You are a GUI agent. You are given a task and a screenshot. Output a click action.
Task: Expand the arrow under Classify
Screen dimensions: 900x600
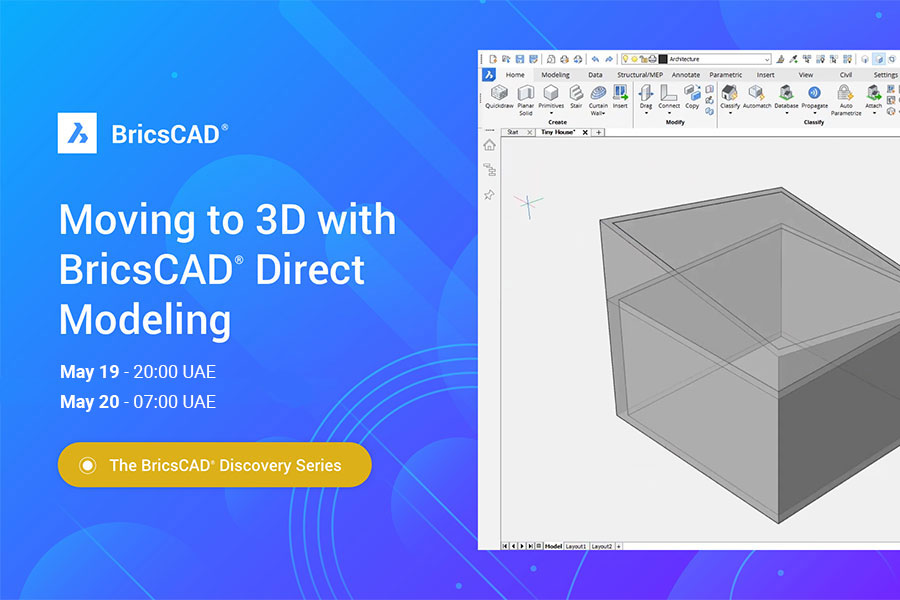[x=730, y=114]
